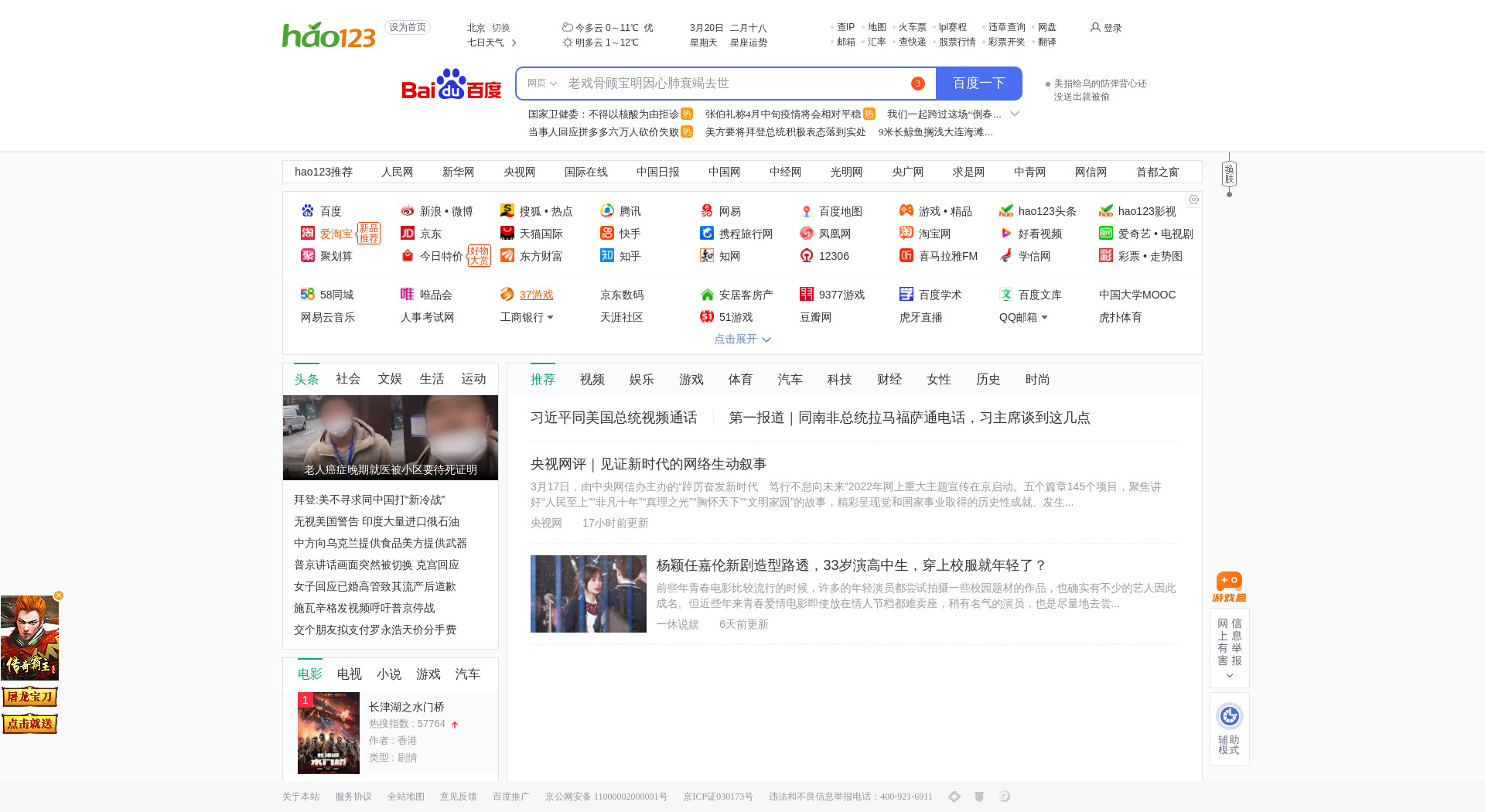Viewport: 1485px width, 812px height.
Task: Open the 长津湖之水门桥 movie poster
Action: (x=329, y=733)
